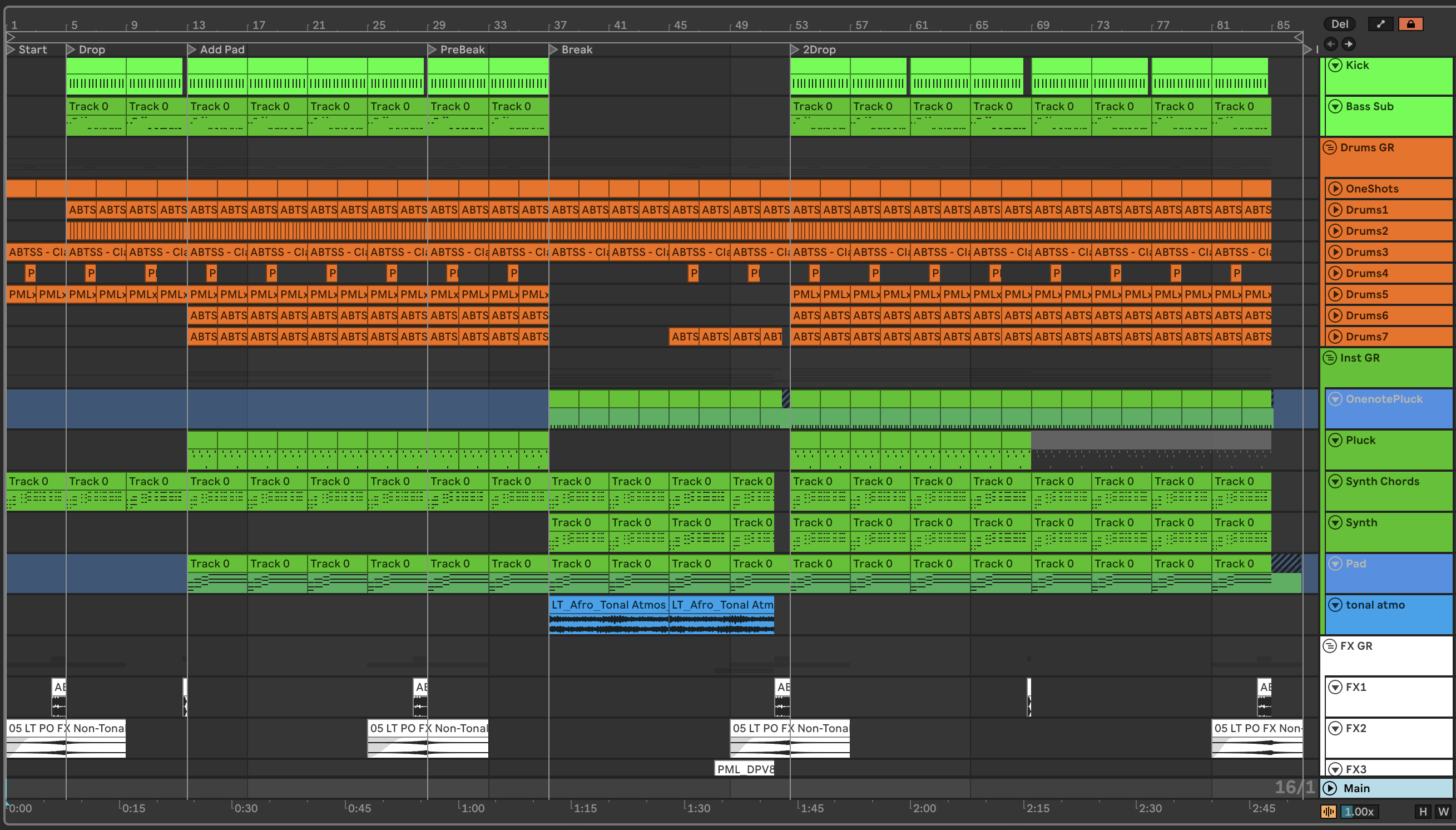1456x830 pixels.
Task: Toggle the orange waveform button beside 1.00x
Action: (x=1328, y=811)
